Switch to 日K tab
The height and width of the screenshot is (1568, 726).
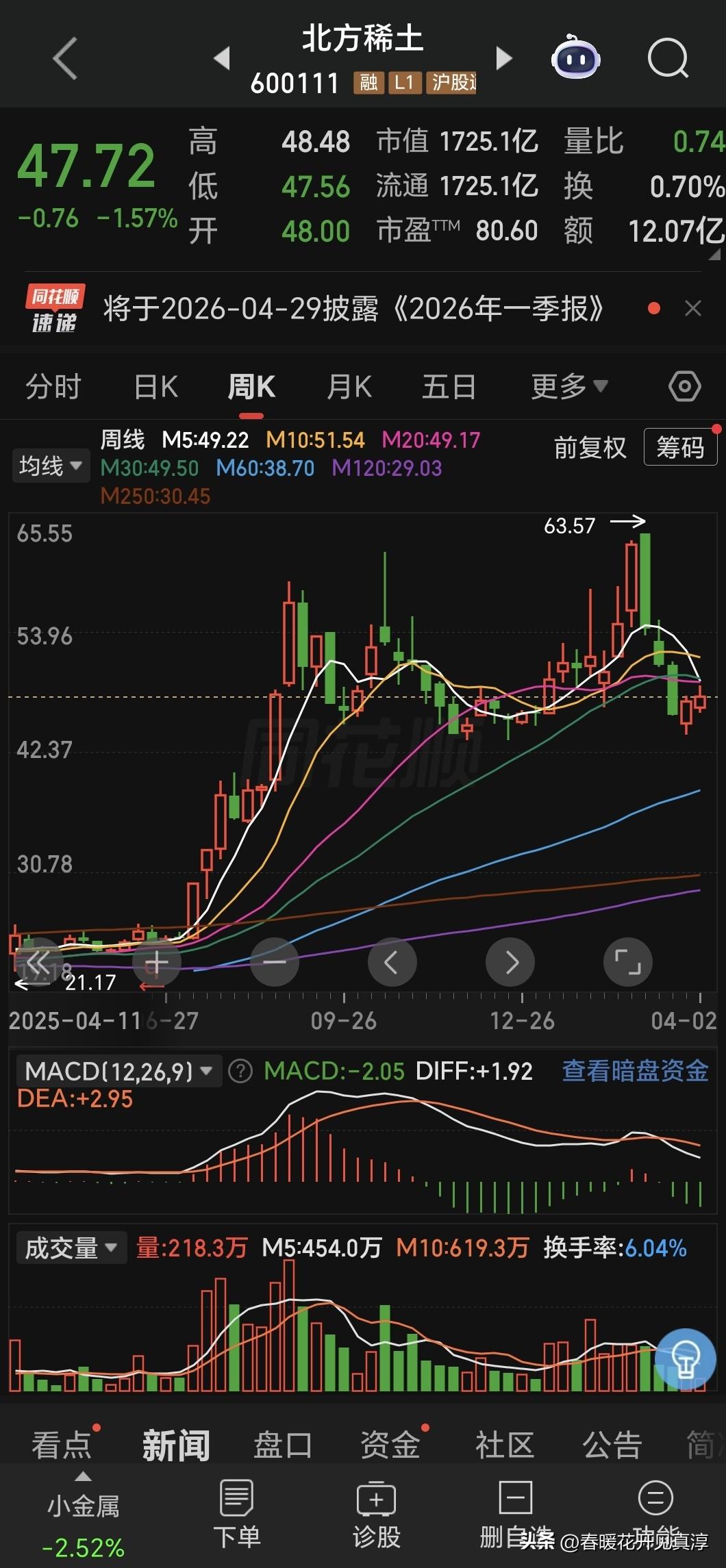(156, 386)
